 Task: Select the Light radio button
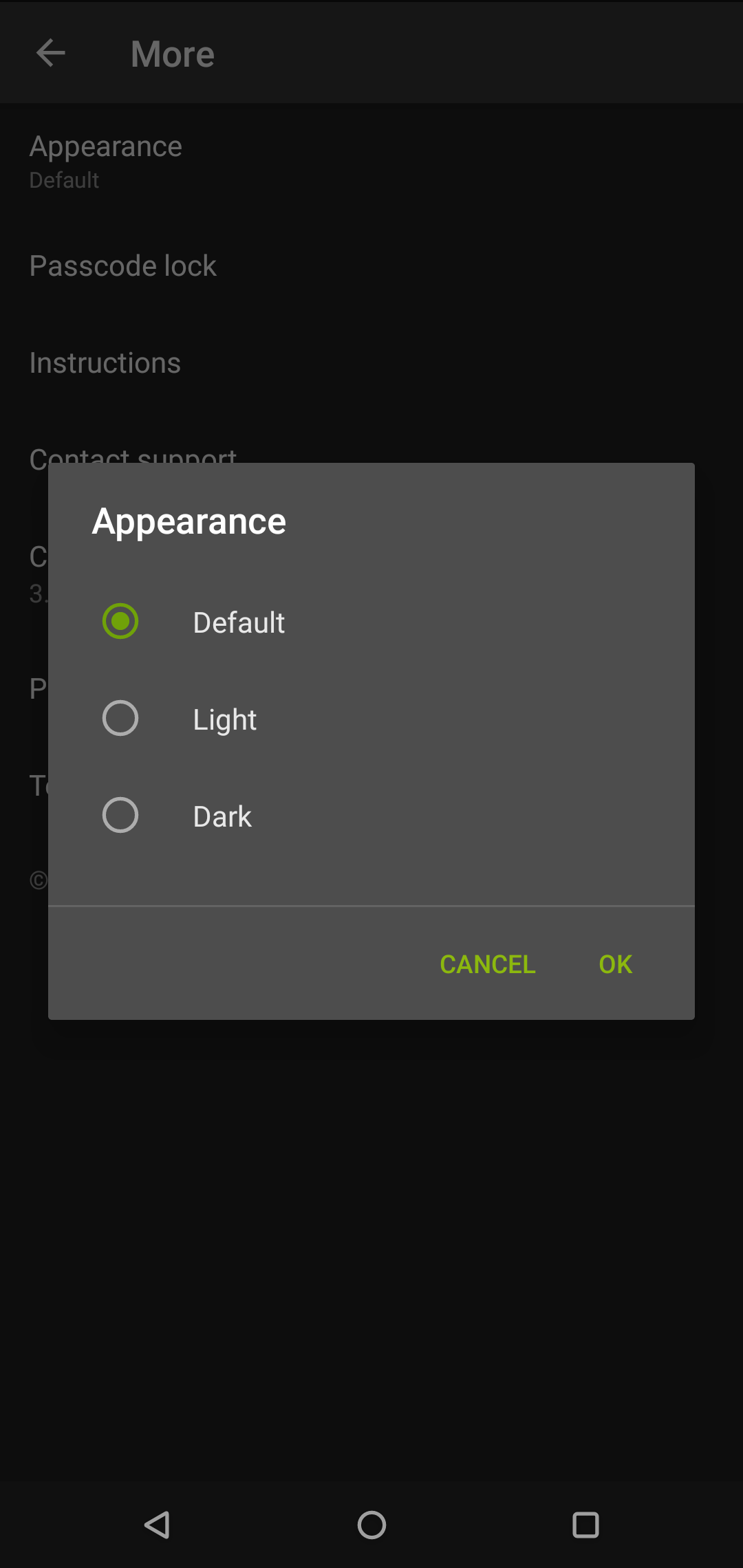tap(120, 718)
